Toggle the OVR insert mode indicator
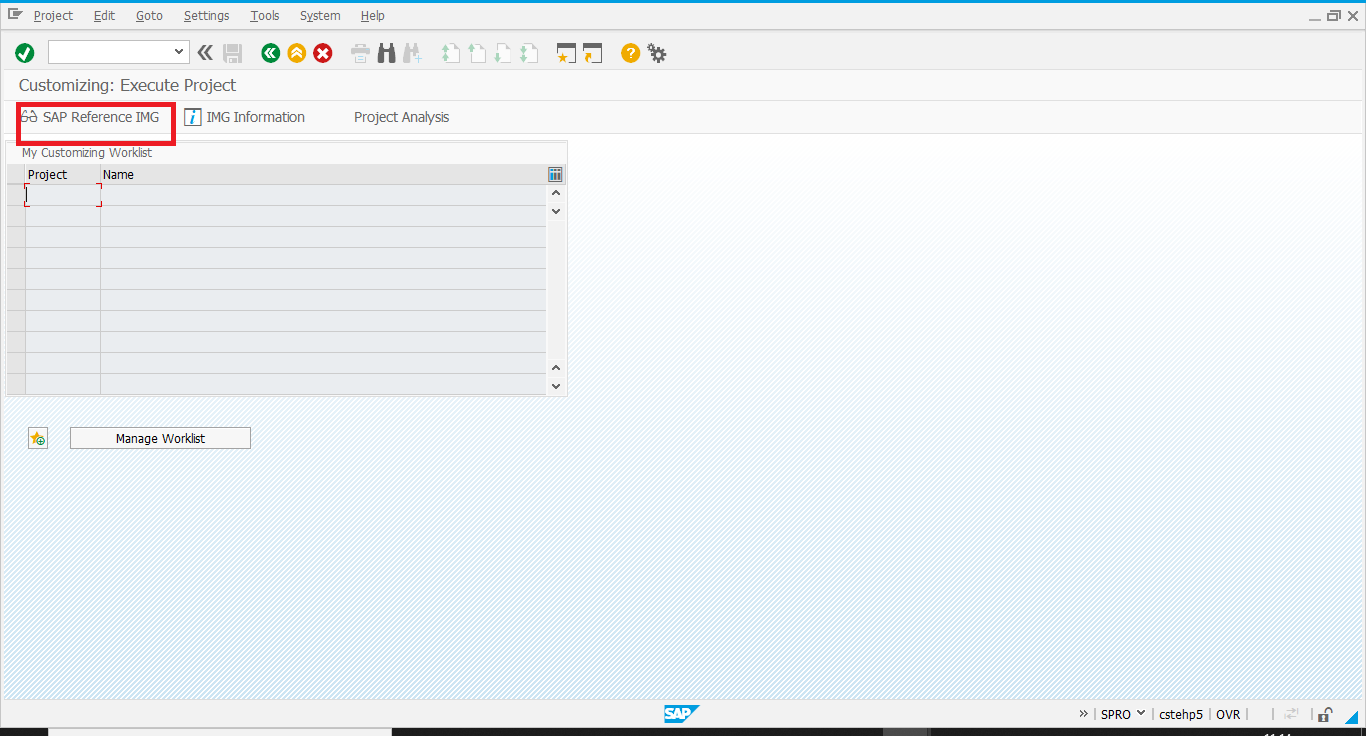The width and height of the screenshot is (1366, 736). click(1228, 714)
